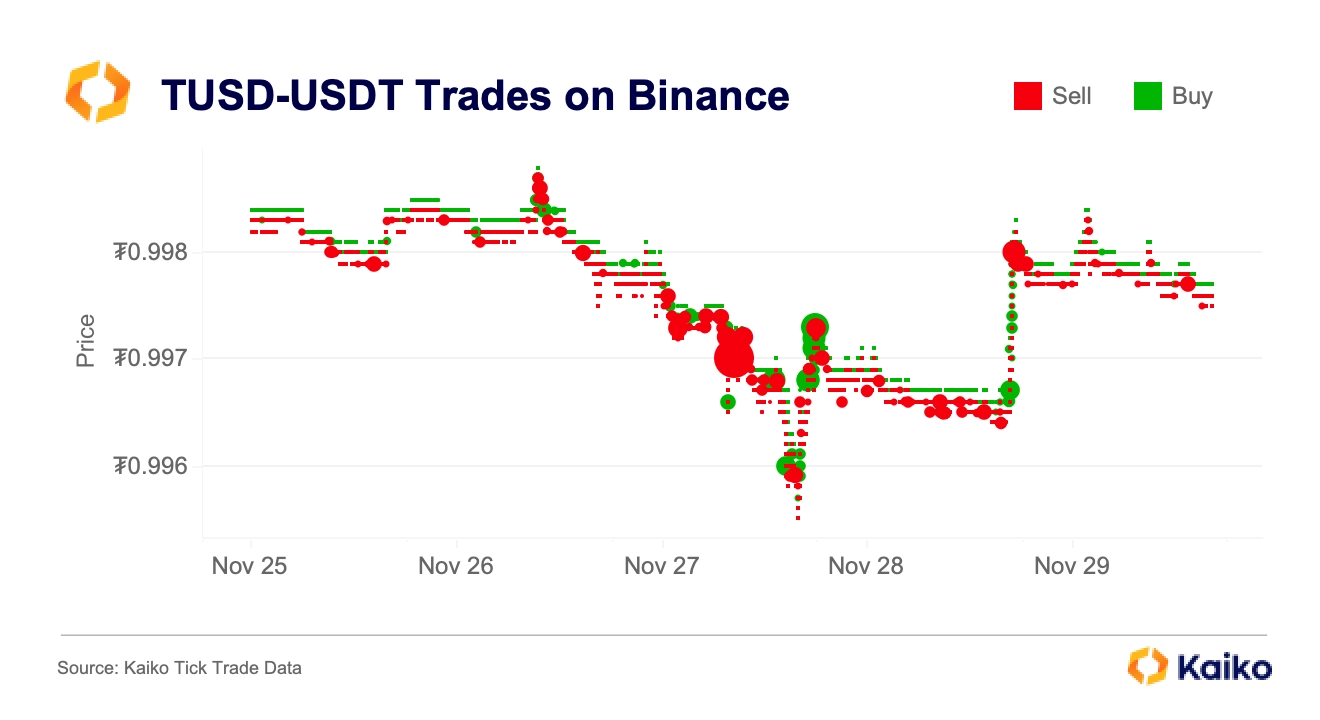This screenshot has height=720, width=1320.
Task: Click the largest red sell bubble
Action: 733,357
